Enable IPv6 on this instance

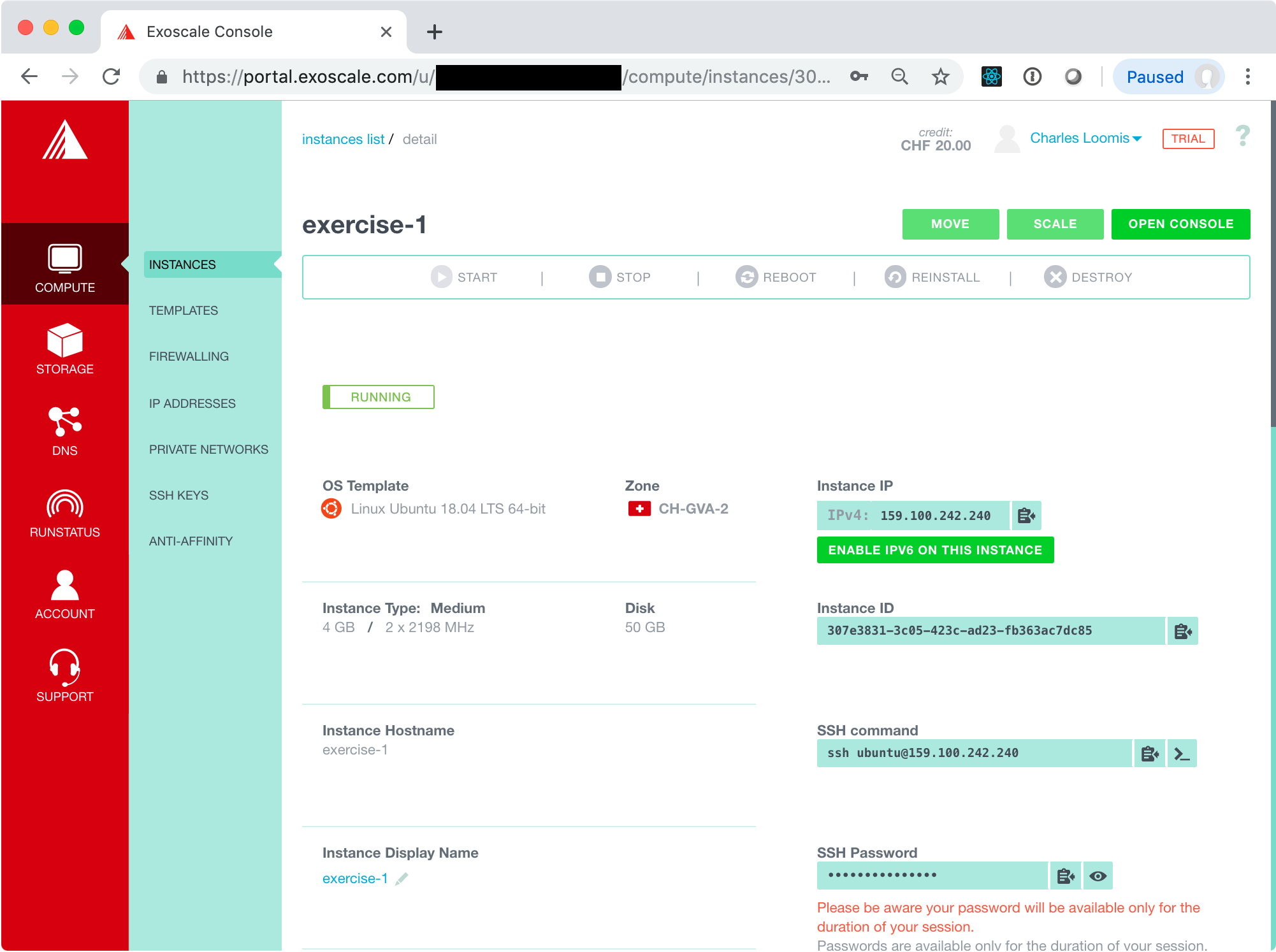(x=935, y=550)
